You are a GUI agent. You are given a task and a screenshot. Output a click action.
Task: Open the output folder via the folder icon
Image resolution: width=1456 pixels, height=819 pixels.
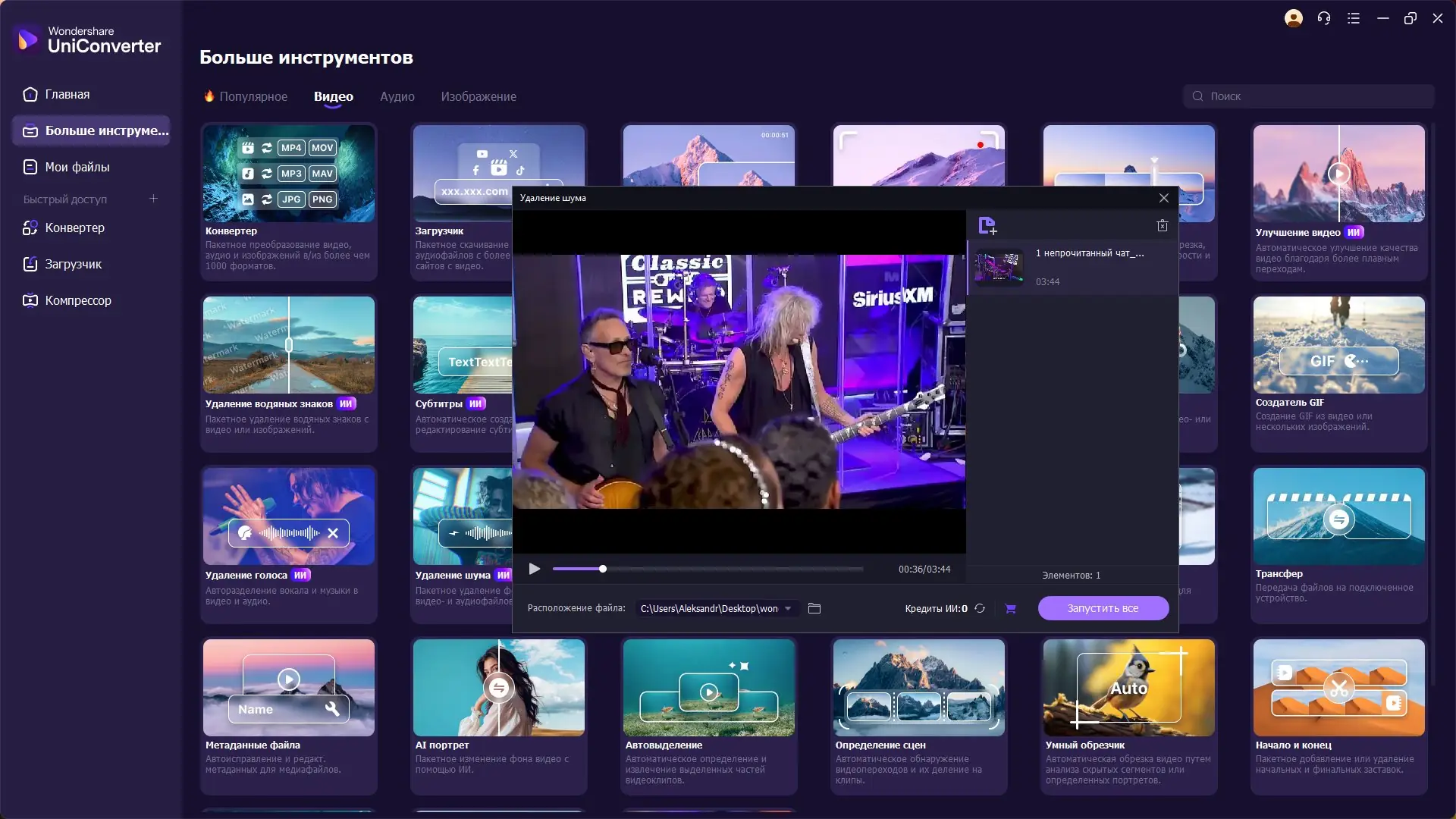coord(814,608)
